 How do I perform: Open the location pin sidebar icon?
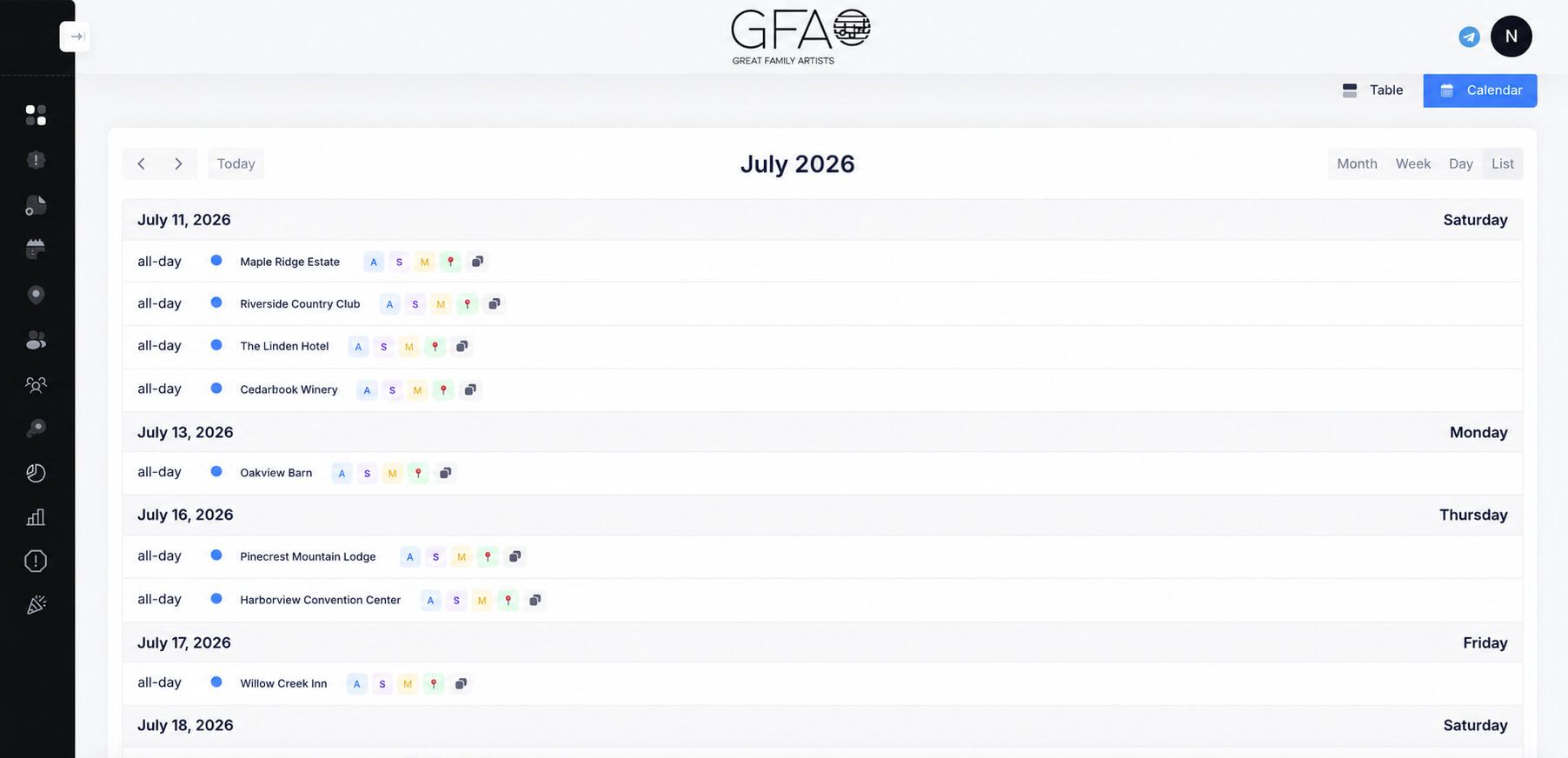pyautogui.click(x=36, y=295)
